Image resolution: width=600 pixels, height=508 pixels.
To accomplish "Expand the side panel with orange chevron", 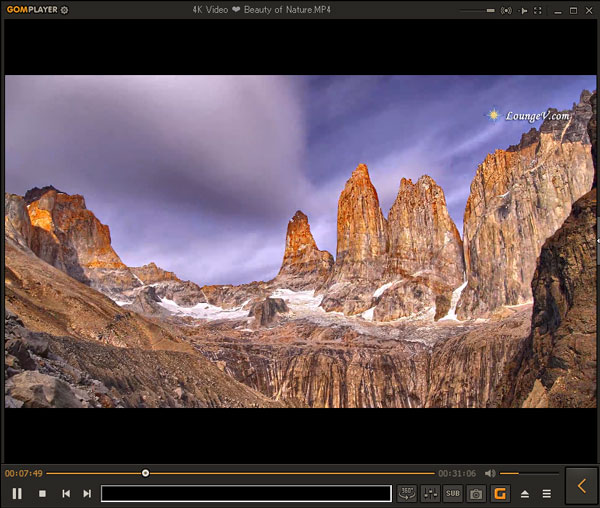I will click(581, 486).
